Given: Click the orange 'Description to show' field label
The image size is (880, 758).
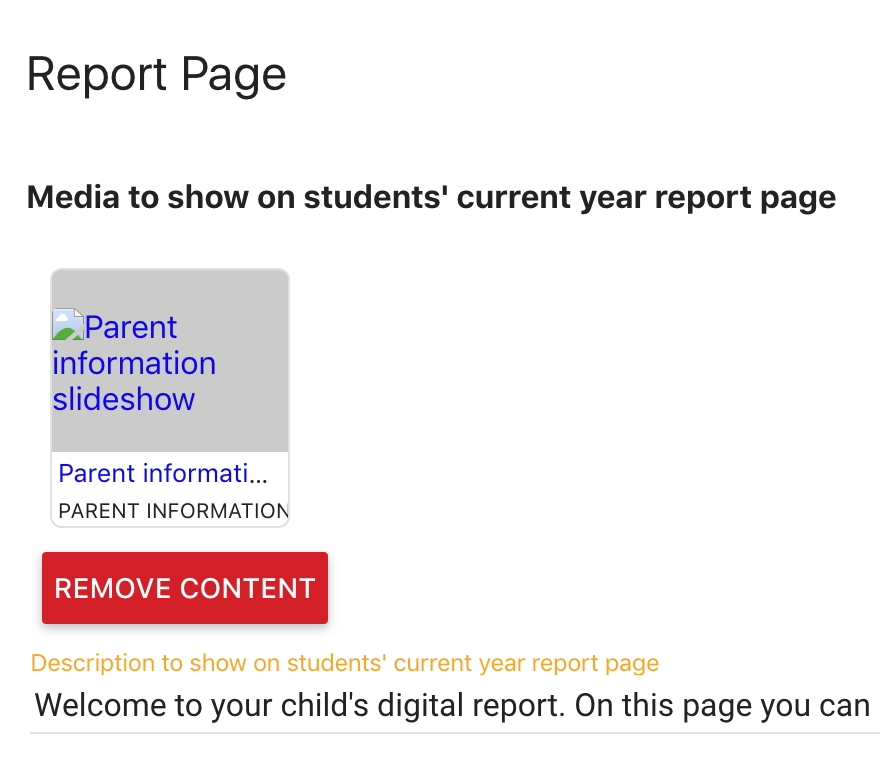Looking at the screenshot, I should click(345, 663).
